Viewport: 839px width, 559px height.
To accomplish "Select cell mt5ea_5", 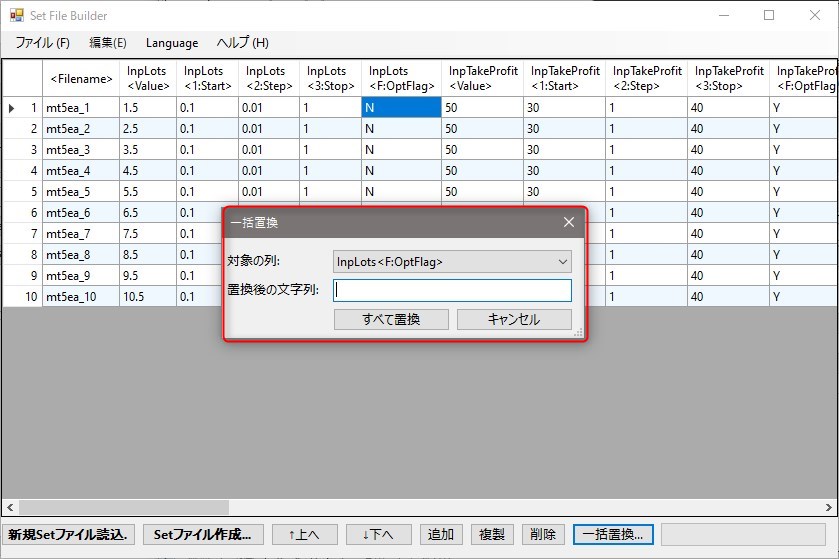I will 81,192.
